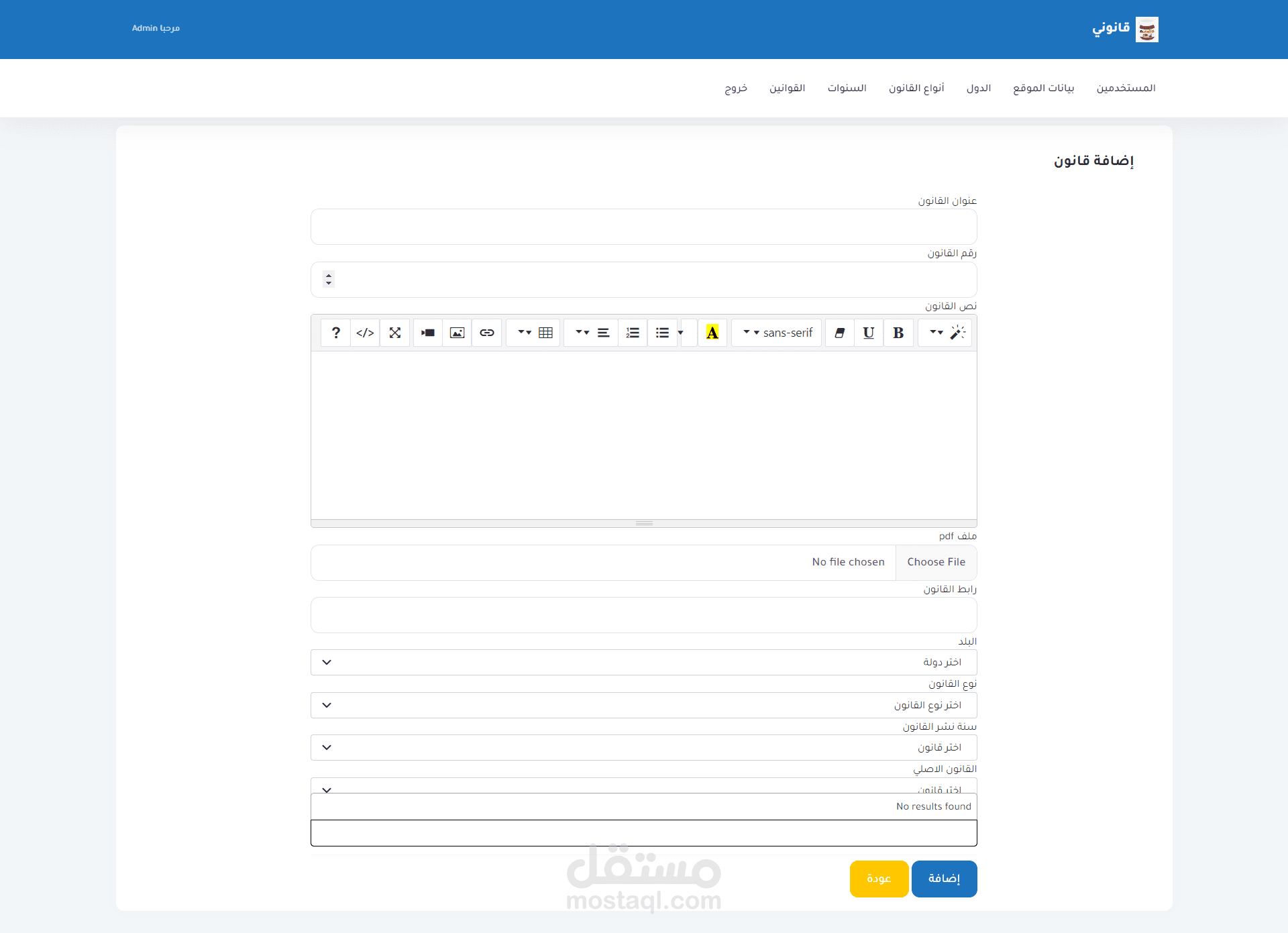Insert a video using the editor toolbar
This screenshot has height=933, width=1288.
point(428,333)
